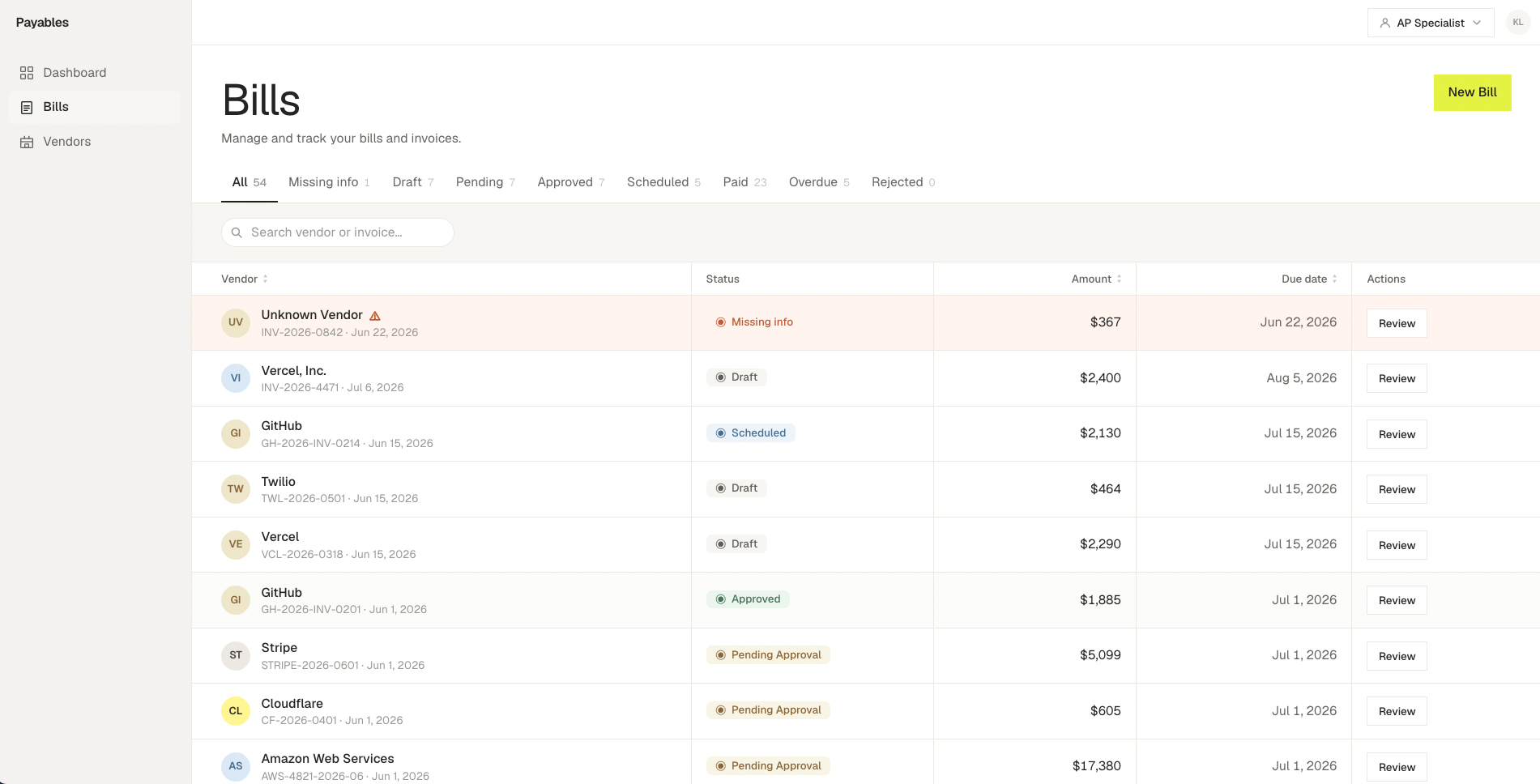Open the AP Specialist role dropdown
The image size is (1540, 784).
(x=1431, y=23)
